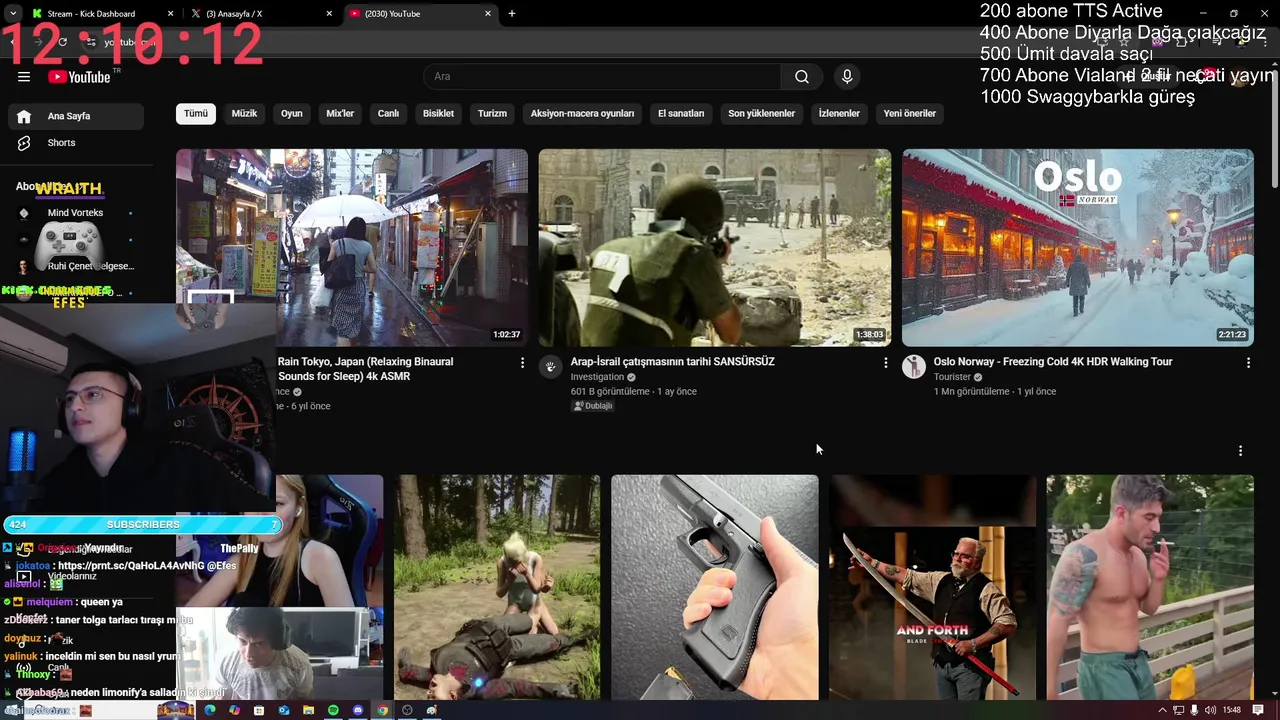Click the YouTube search input field
Image resolution: width=1280 pixels, height=720 pixels.
tap(602, 77)
